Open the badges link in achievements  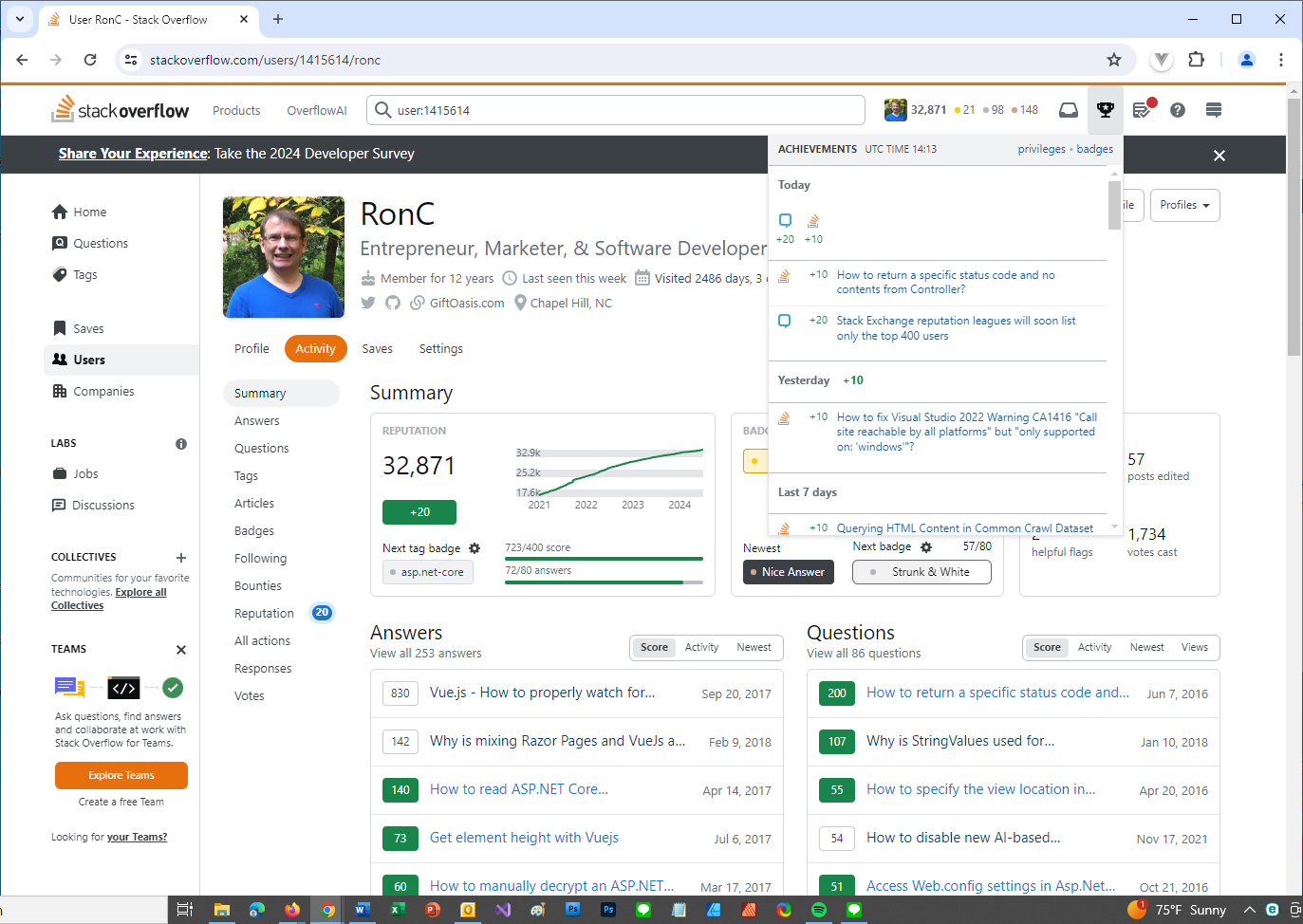(1094, 149)
